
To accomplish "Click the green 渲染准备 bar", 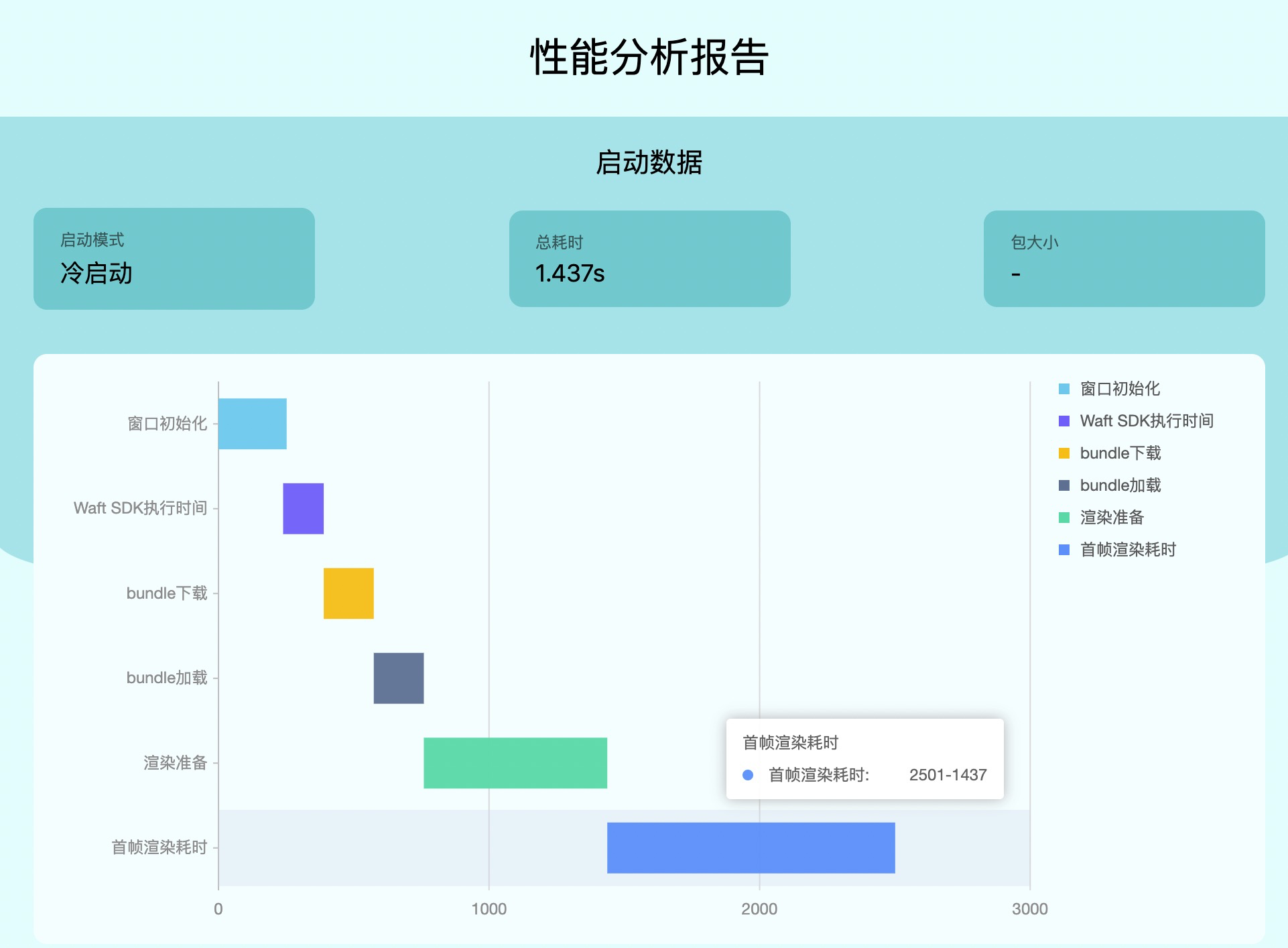I will tap(515, 763).
